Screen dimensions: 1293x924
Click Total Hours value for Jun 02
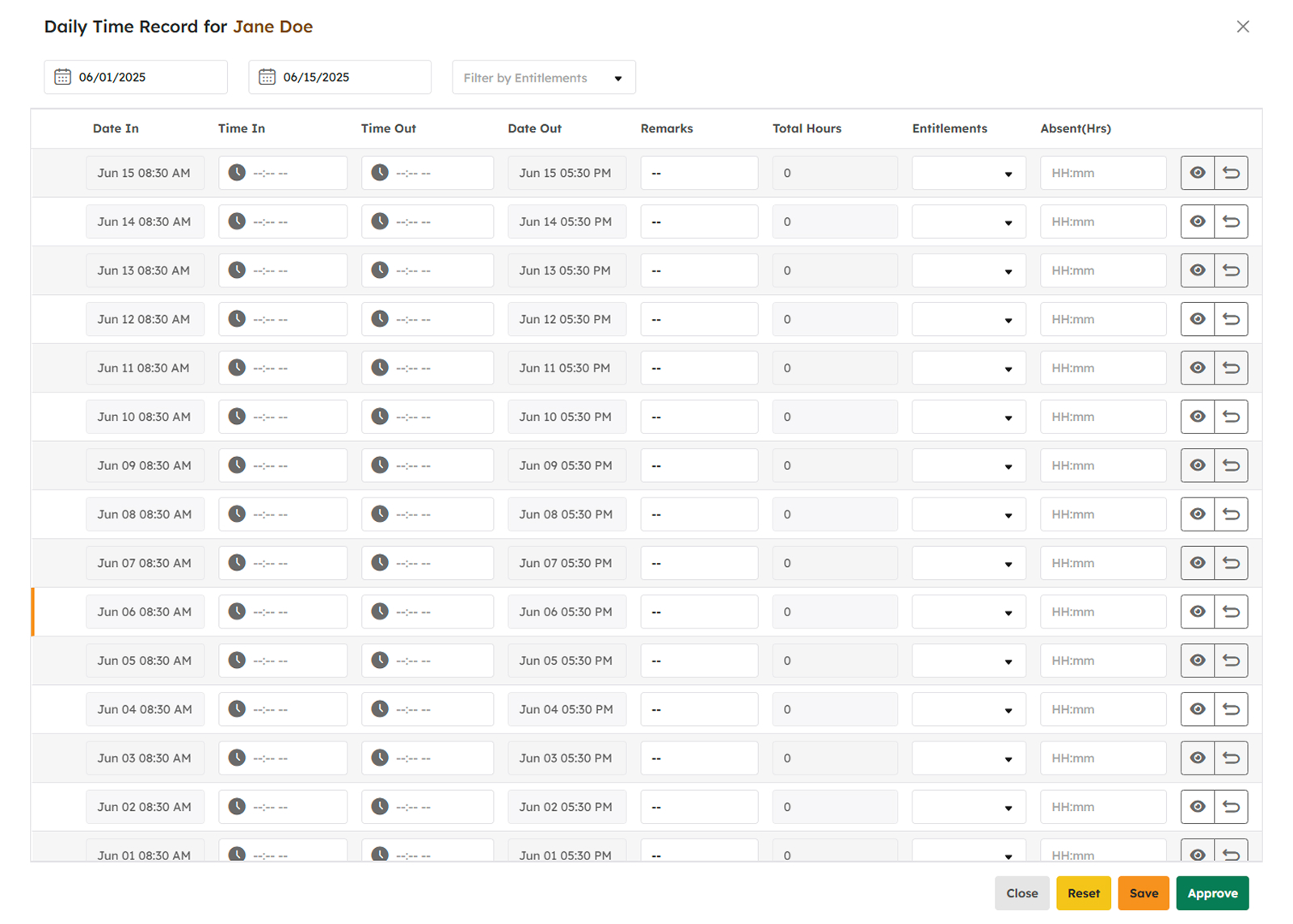tap(835, 807)
